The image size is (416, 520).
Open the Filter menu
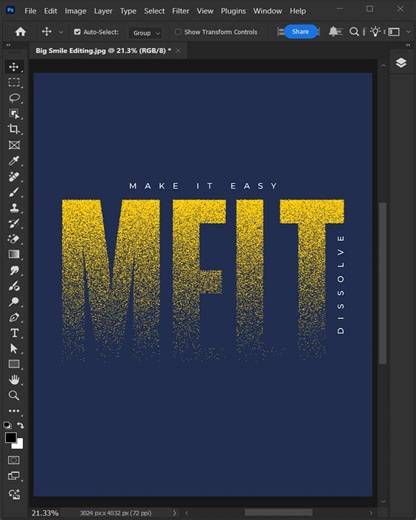click(181, 11)
